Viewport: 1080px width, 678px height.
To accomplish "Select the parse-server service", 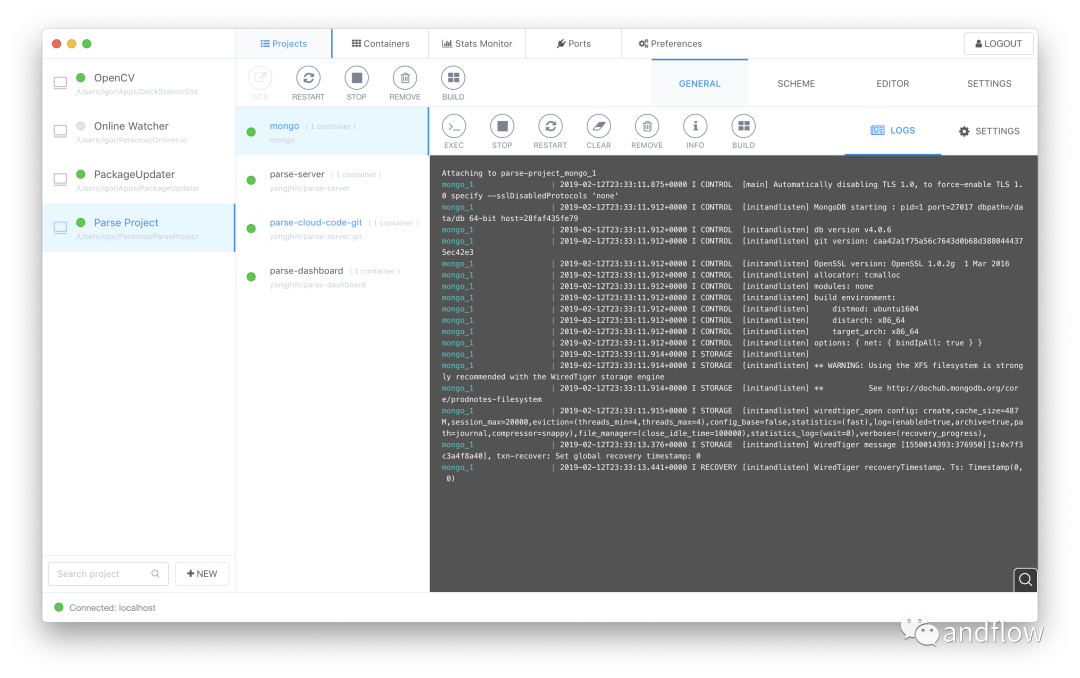I will point(332,180).
